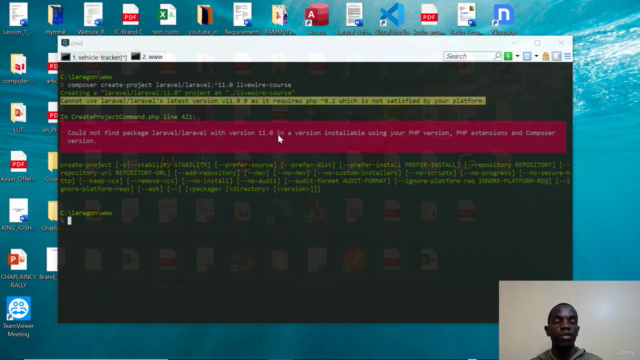
Task: Click the 'Creating a "laravel/laravel:11.0" project' line
Action: click(177, 93)
